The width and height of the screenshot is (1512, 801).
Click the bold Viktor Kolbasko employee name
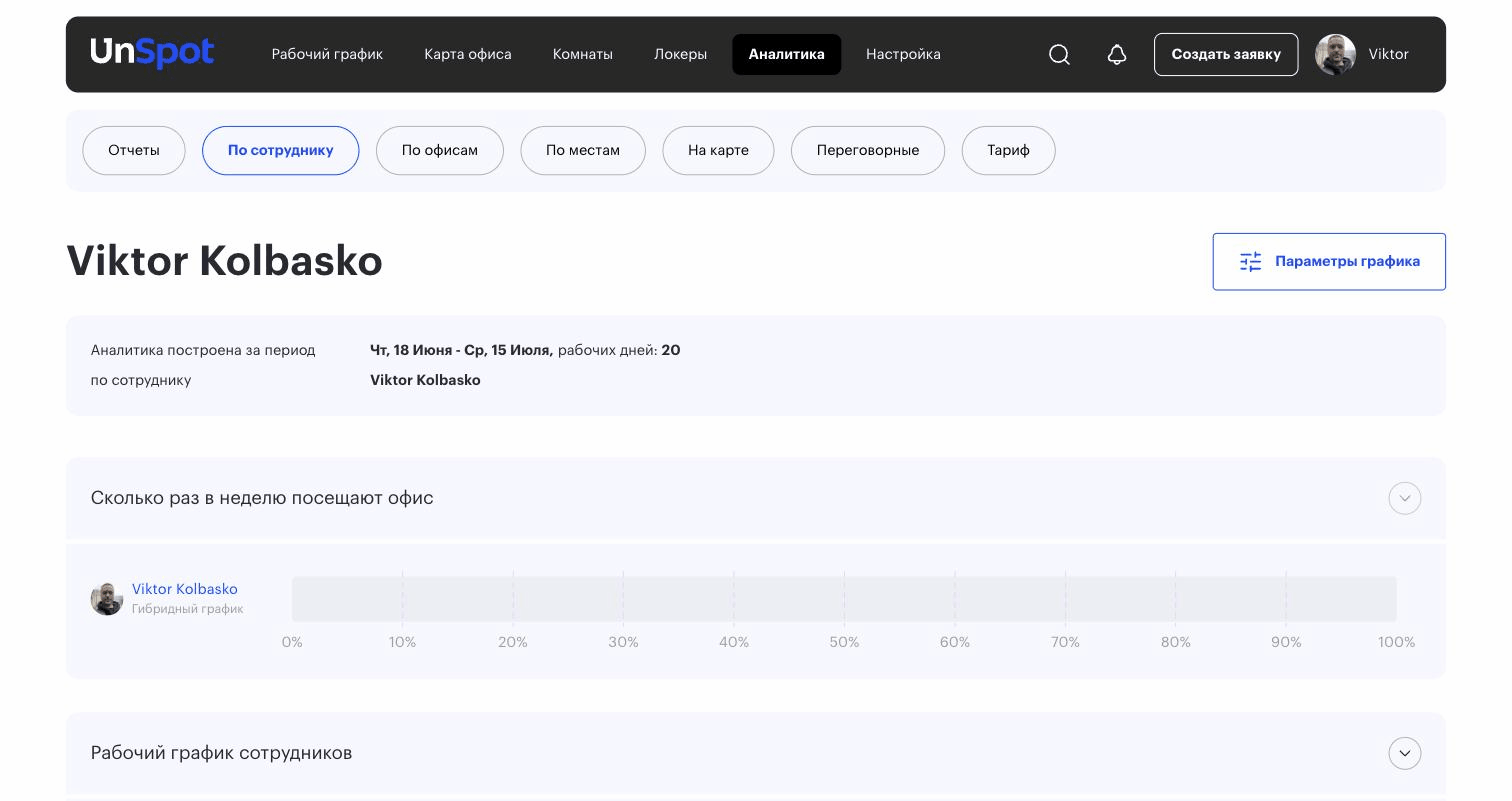(x=425, y=380)
